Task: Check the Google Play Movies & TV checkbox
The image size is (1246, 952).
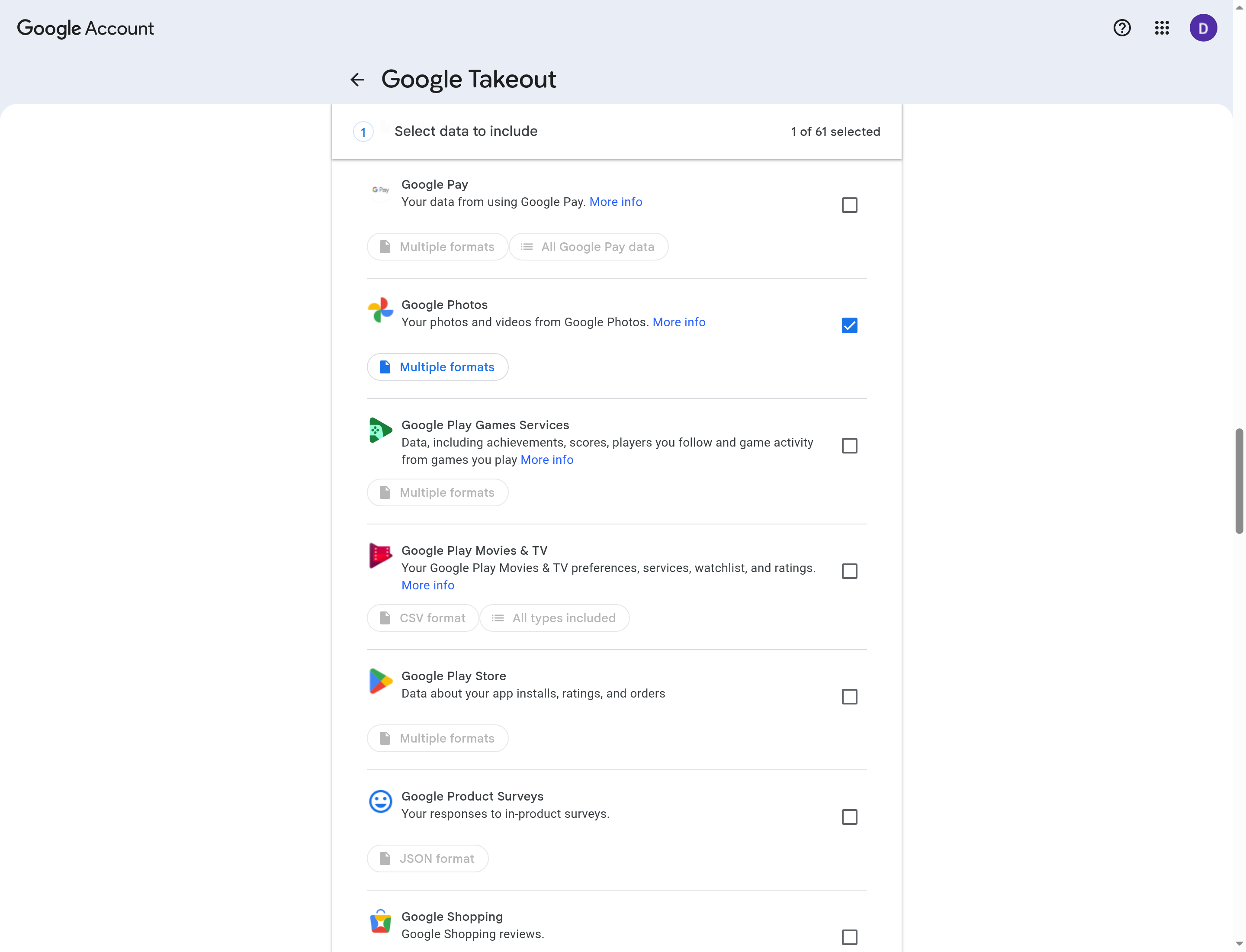Action: point(849,571)
